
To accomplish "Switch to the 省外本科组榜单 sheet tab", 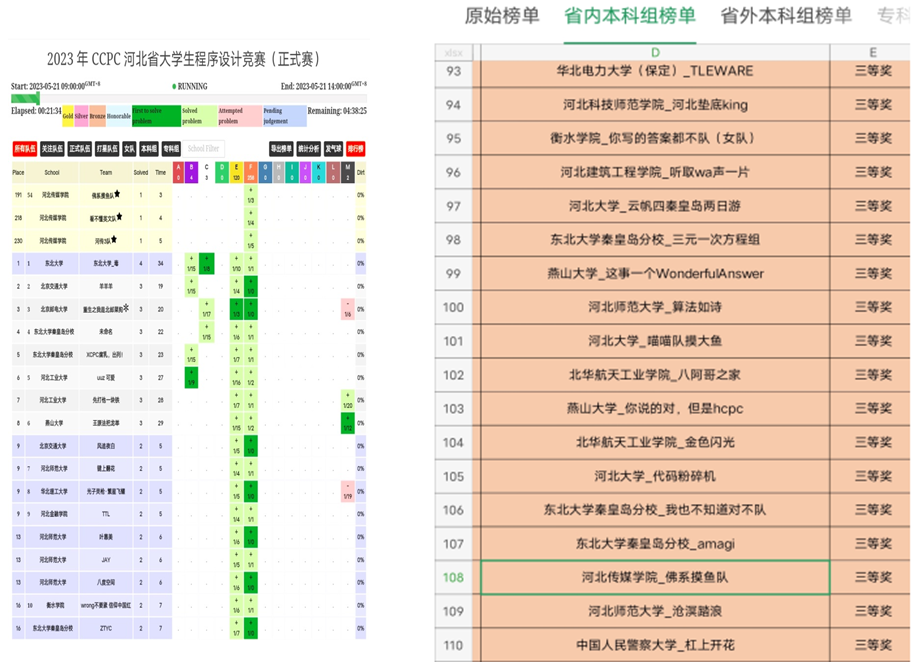I will [x=786, y=16].
